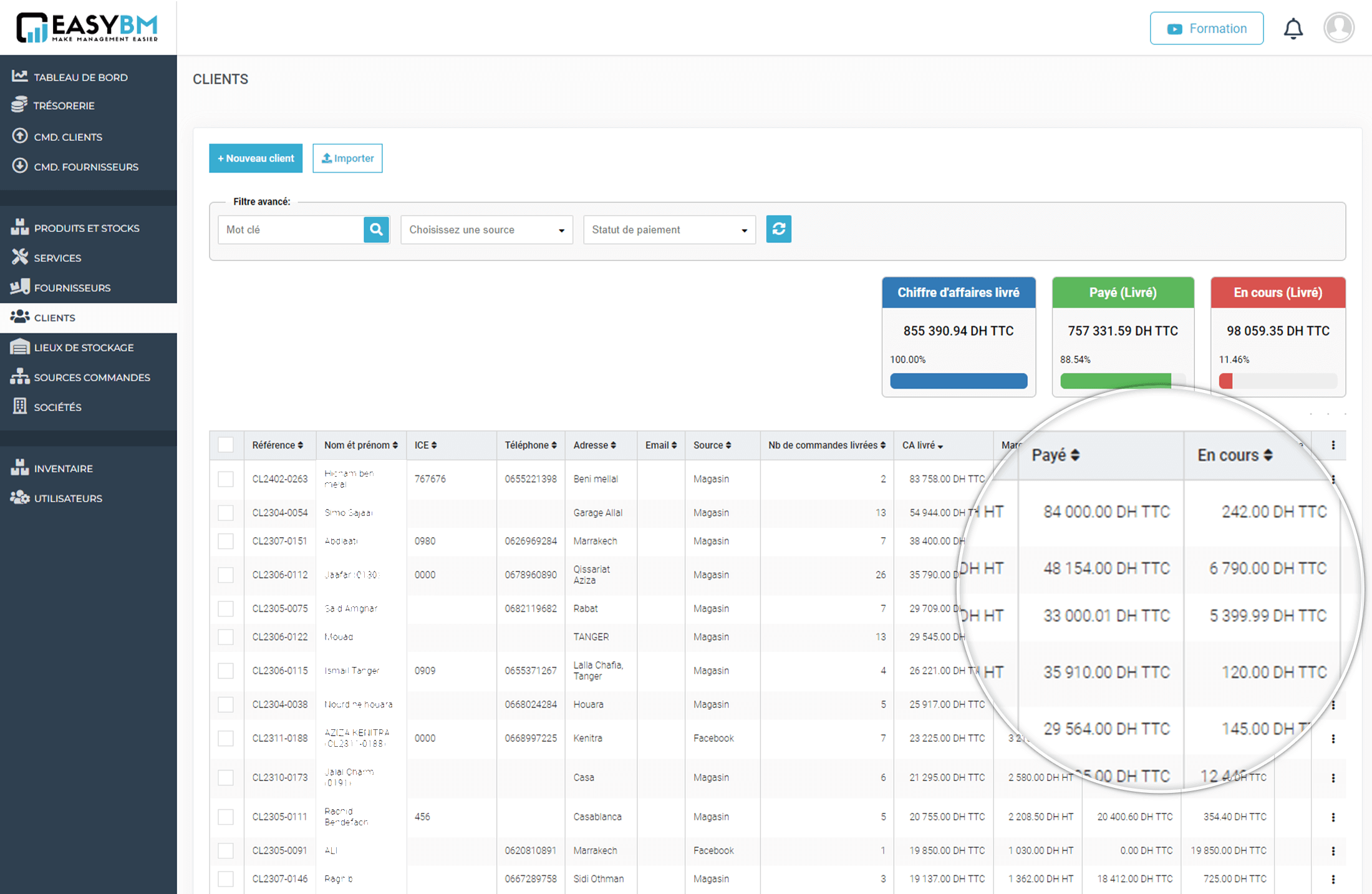Click the EasyBM logo

point(87,27)
